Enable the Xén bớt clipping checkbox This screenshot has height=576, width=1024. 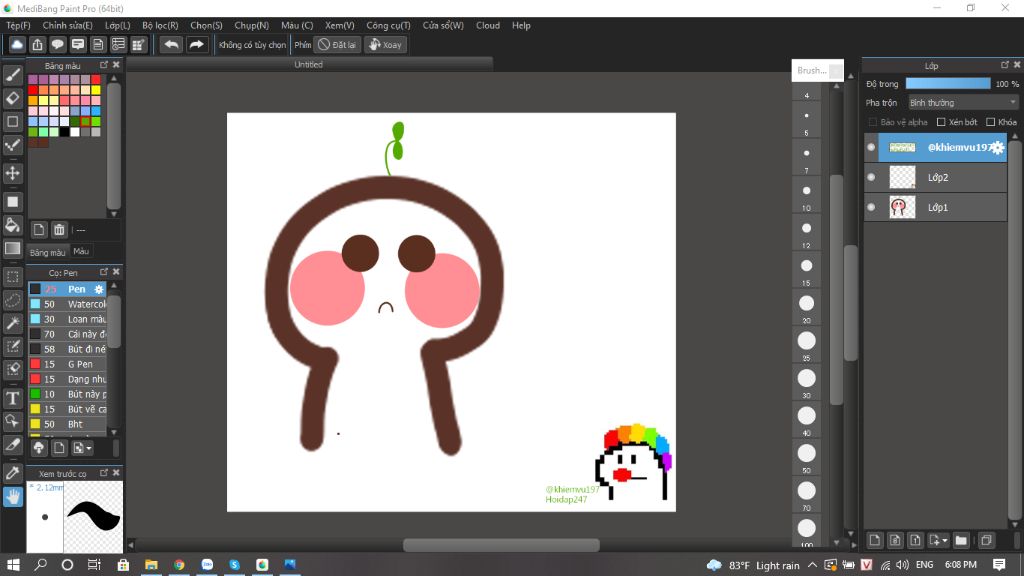click(941, 122)
